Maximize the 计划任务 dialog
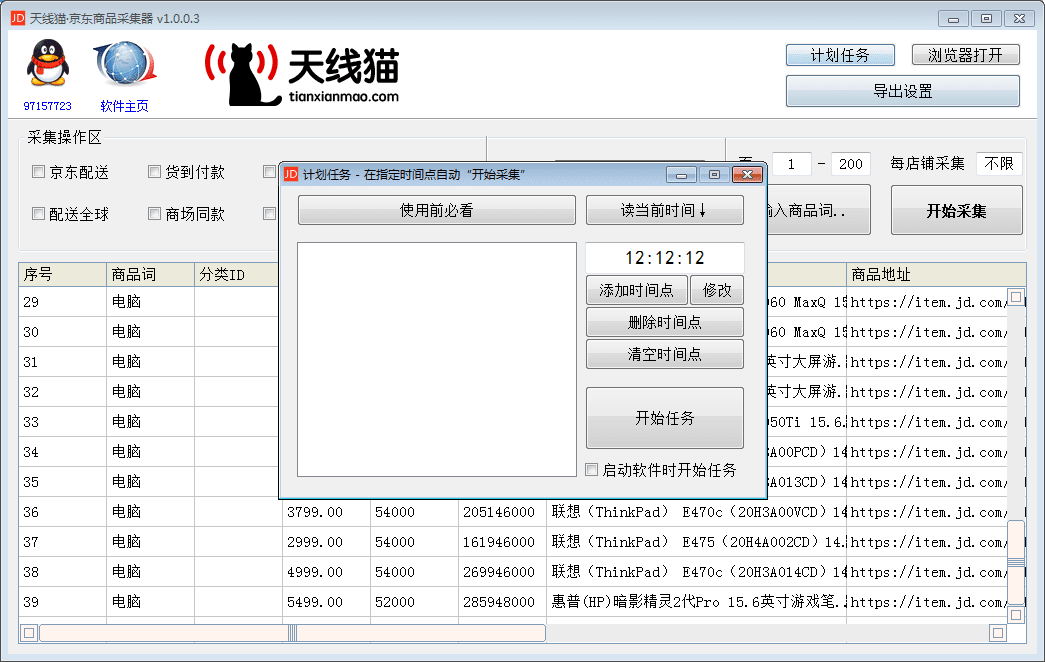The height and width of the screenshot is (662, 1045). coord(714,175)
